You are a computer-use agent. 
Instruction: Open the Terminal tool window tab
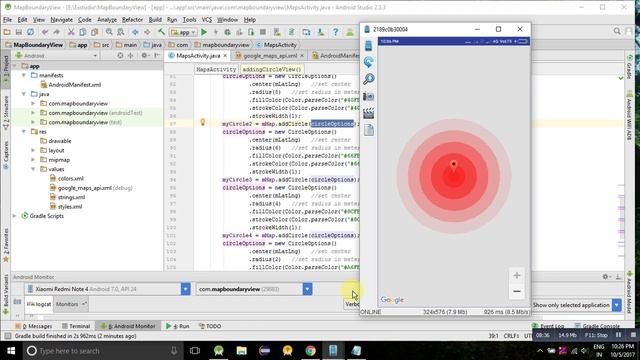(x=76, y=326)
